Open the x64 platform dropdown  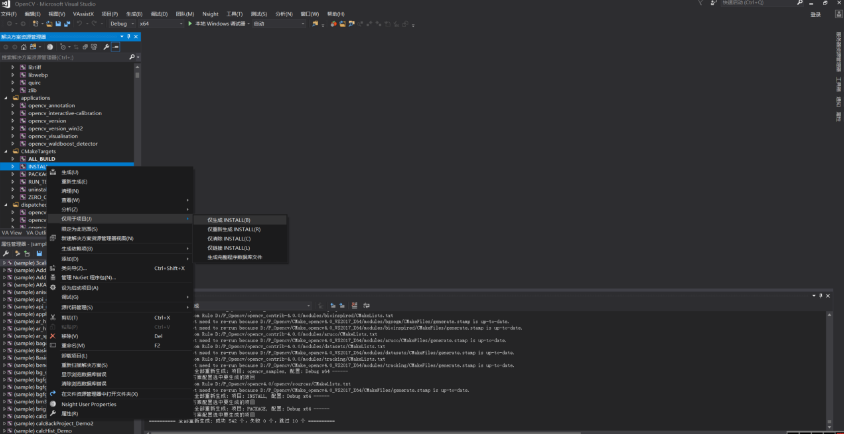click(x=161, y=24)
